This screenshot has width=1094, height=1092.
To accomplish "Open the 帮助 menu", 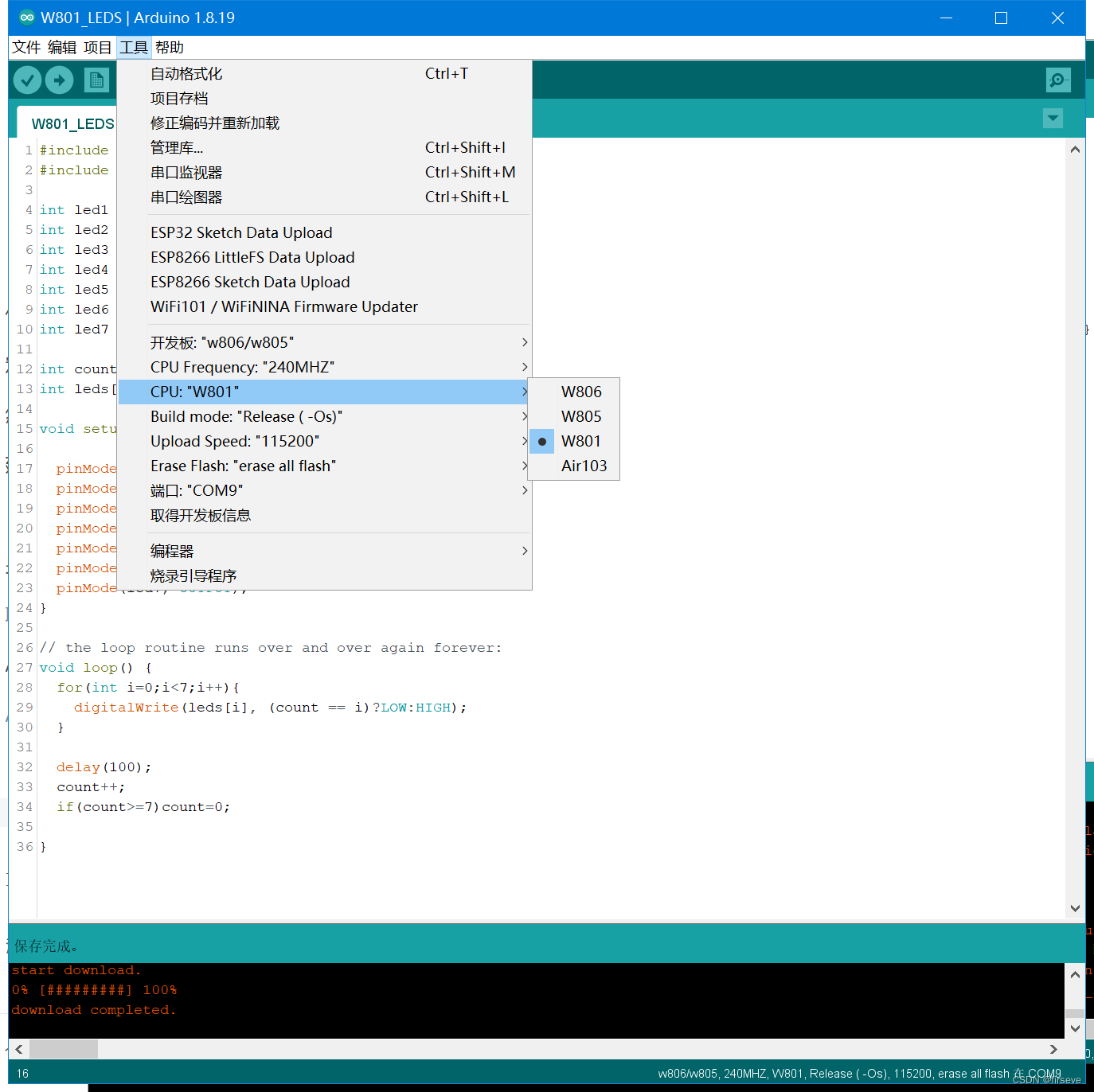I will (169, 47).
